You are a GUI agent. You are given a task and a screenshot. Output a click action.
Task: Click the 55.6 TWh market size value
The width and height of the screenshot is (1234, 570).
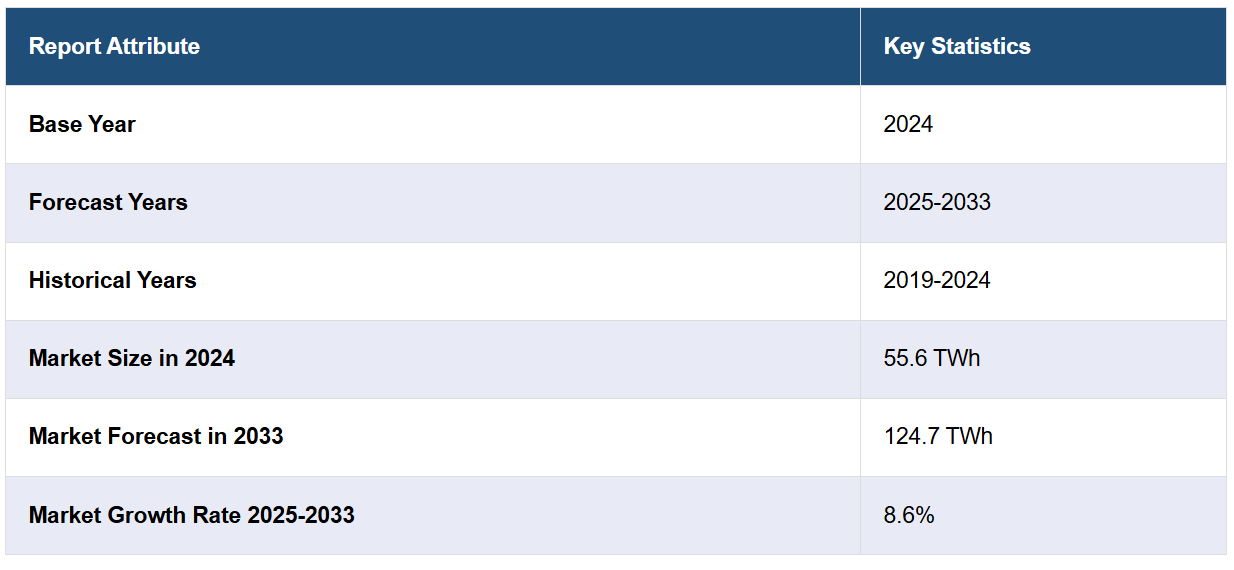click(x=932, y=358)
